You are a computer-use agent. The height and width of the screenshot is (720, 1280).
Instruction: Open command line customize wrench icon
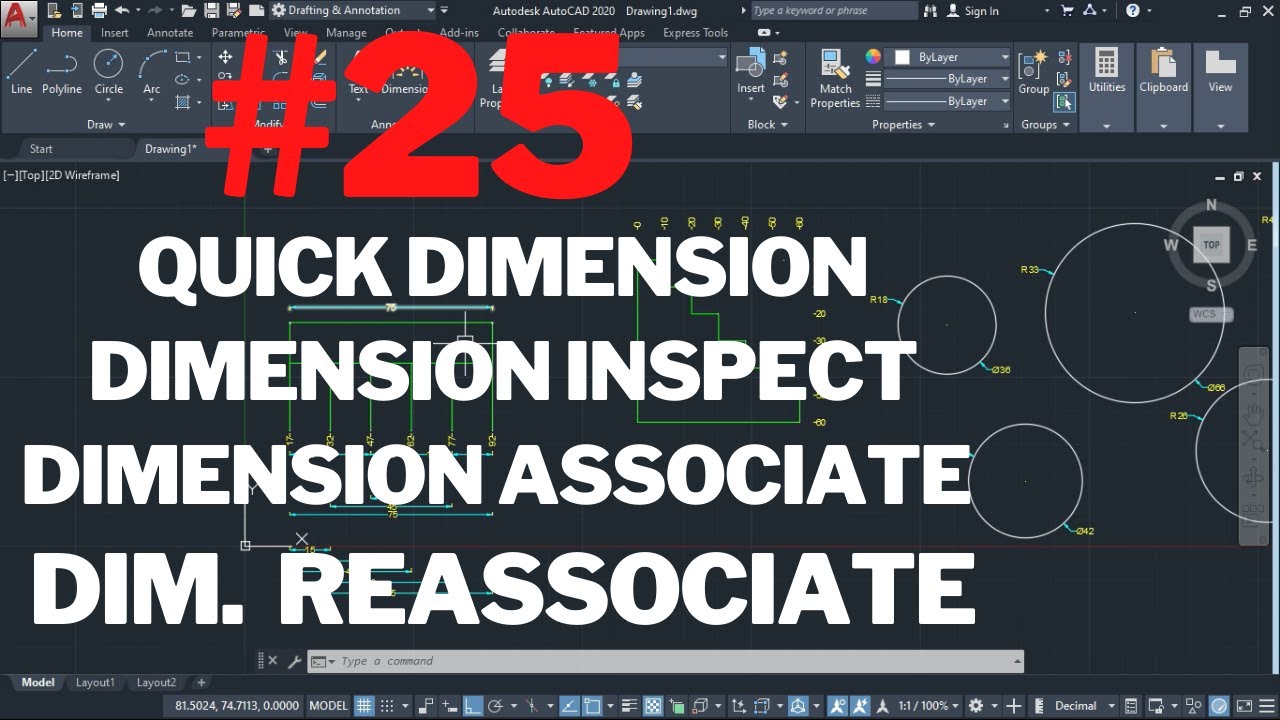294,661
